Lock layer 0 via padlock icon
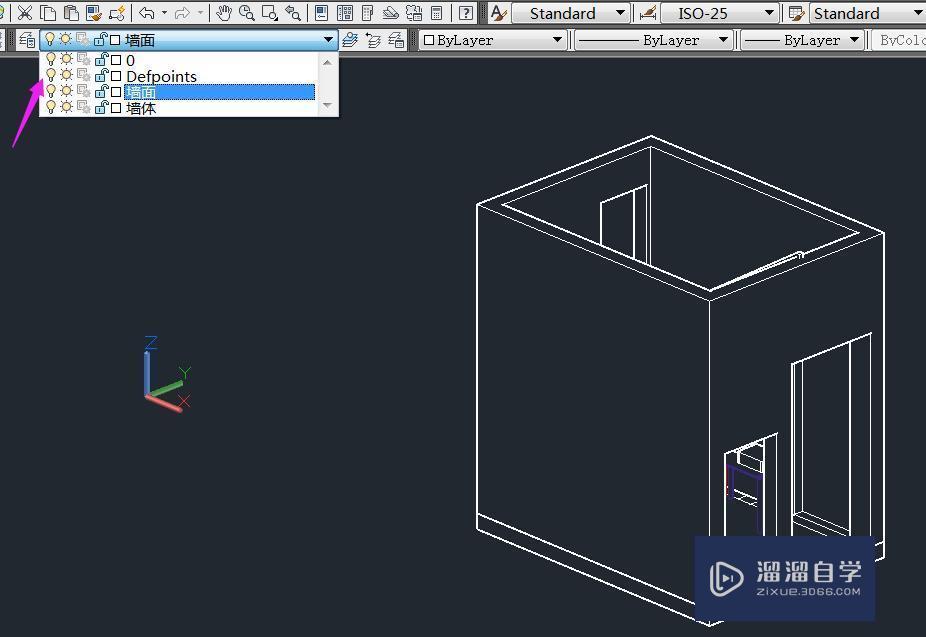926x637 pixels. tap(101, 59)
